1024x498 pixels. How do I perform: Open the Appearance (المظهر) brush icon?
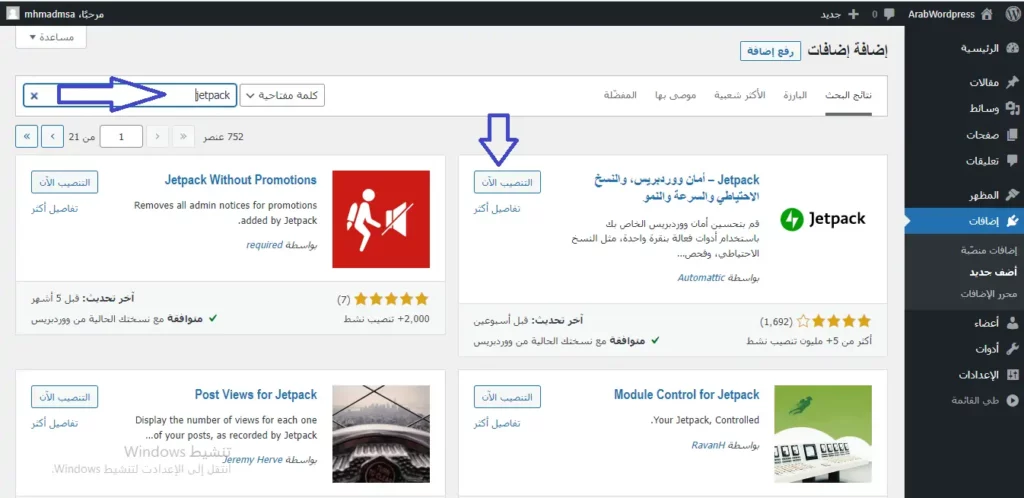tap(1012, 195)
